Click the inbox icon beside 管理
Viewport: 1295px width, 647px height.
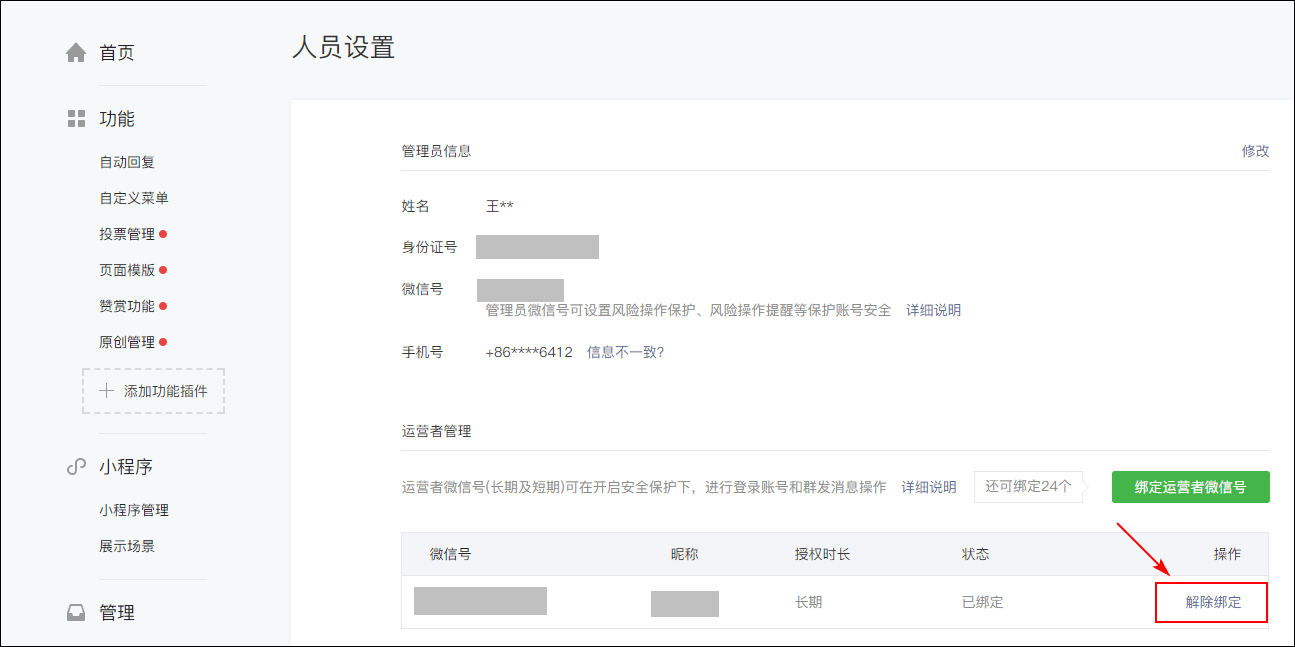tap(76, 613)
